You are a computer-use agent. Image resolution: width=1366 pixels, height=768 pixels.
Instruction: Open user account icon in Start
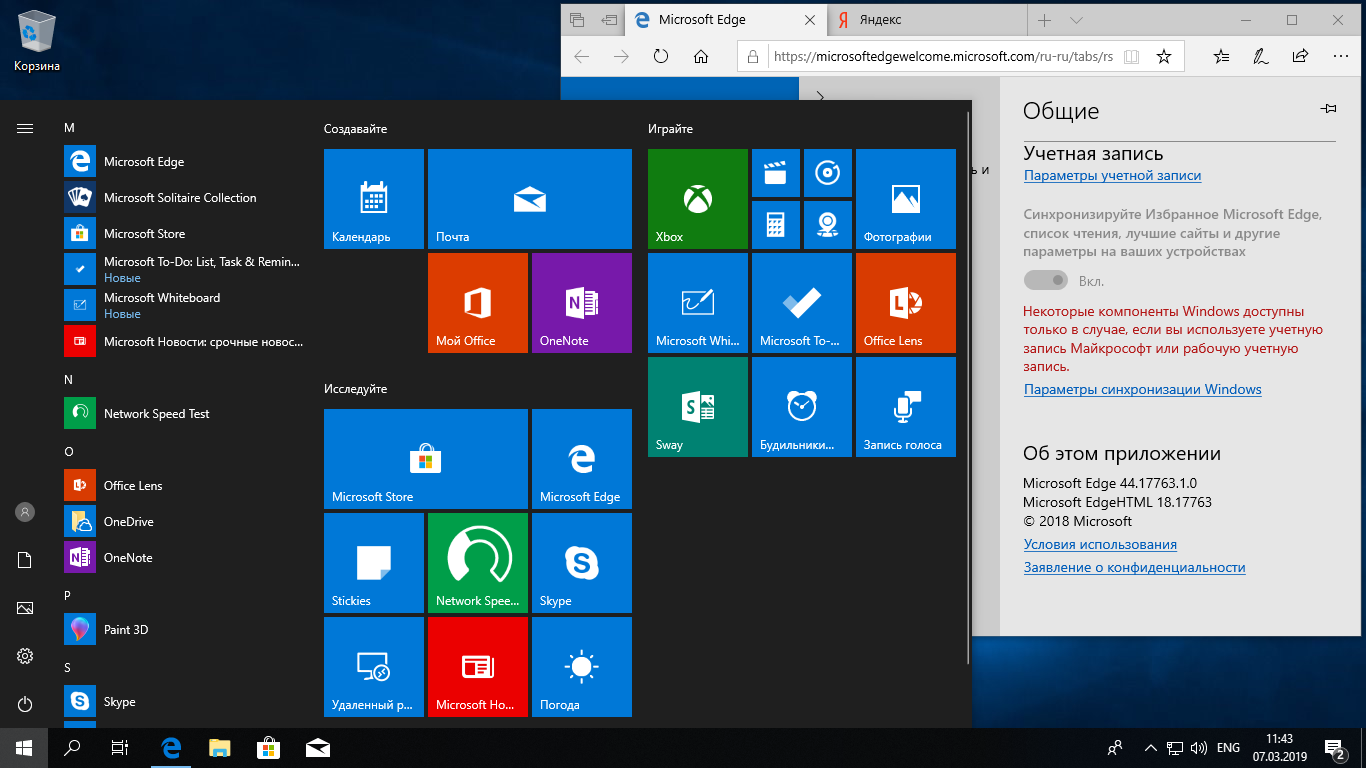[x=25, y=512]
